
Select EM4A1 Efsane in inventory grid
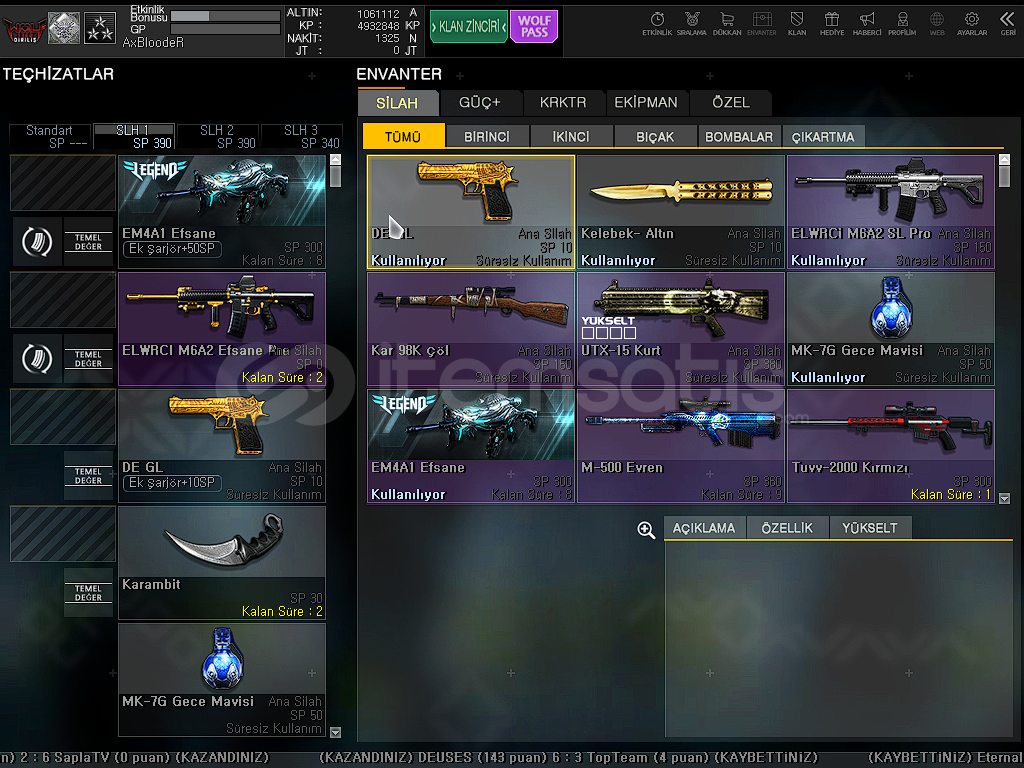[471, 446]
